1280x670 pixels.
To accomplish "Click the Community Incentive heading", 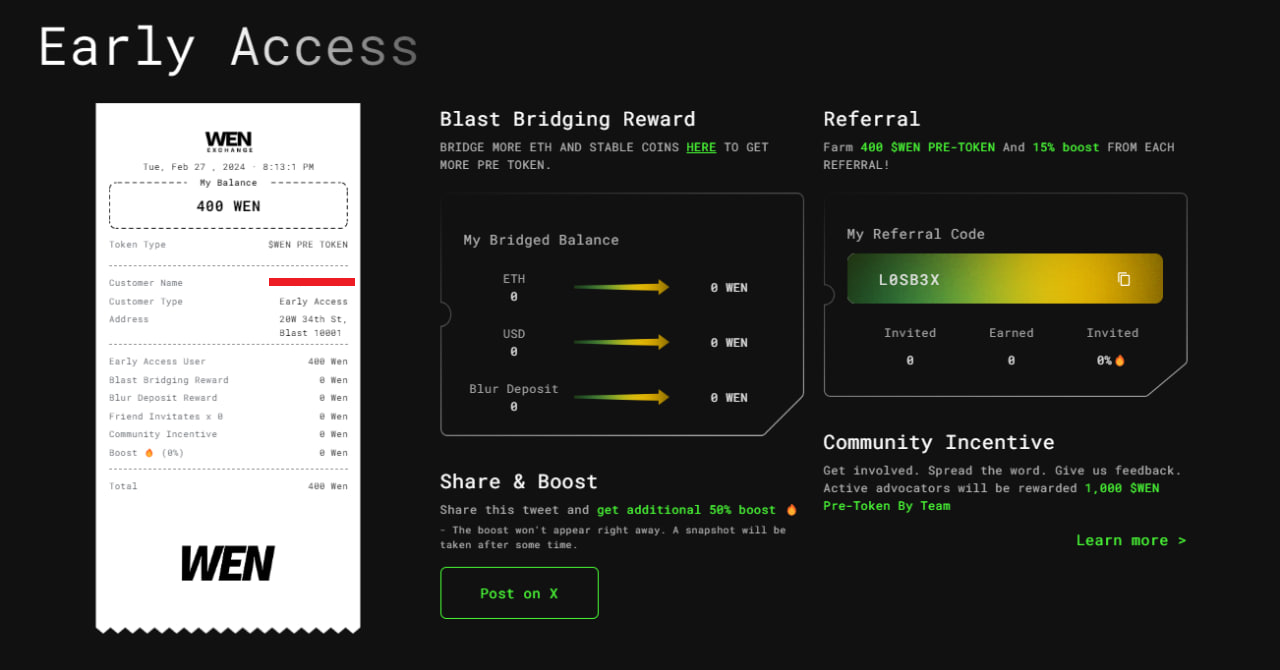I will [x=939, y=442].
